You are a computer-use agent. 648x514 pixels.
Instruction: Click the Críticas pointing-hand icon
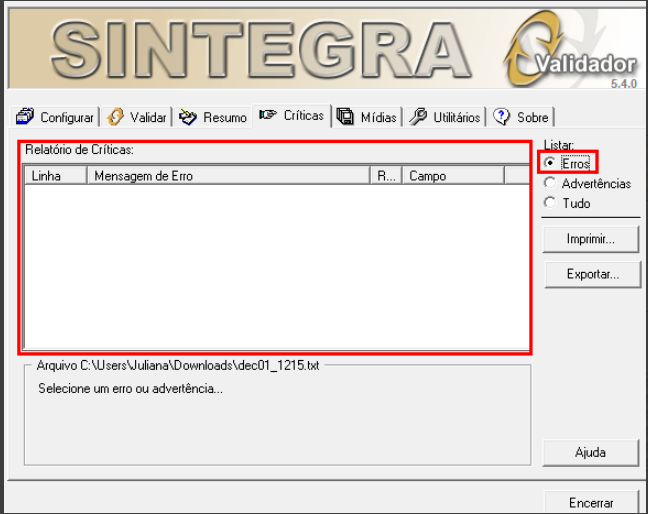(268, 114)
